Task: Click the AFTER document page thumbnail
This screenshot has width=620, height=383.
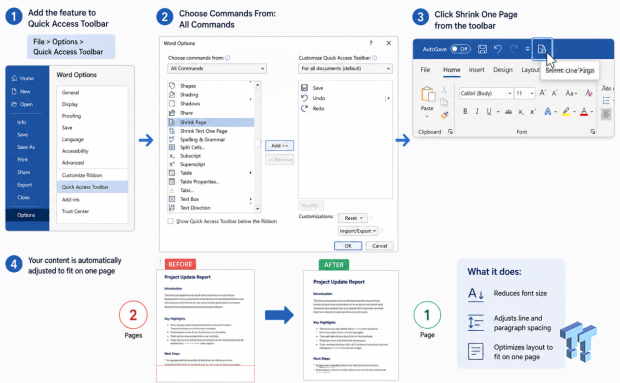Action: click(351, 326)
